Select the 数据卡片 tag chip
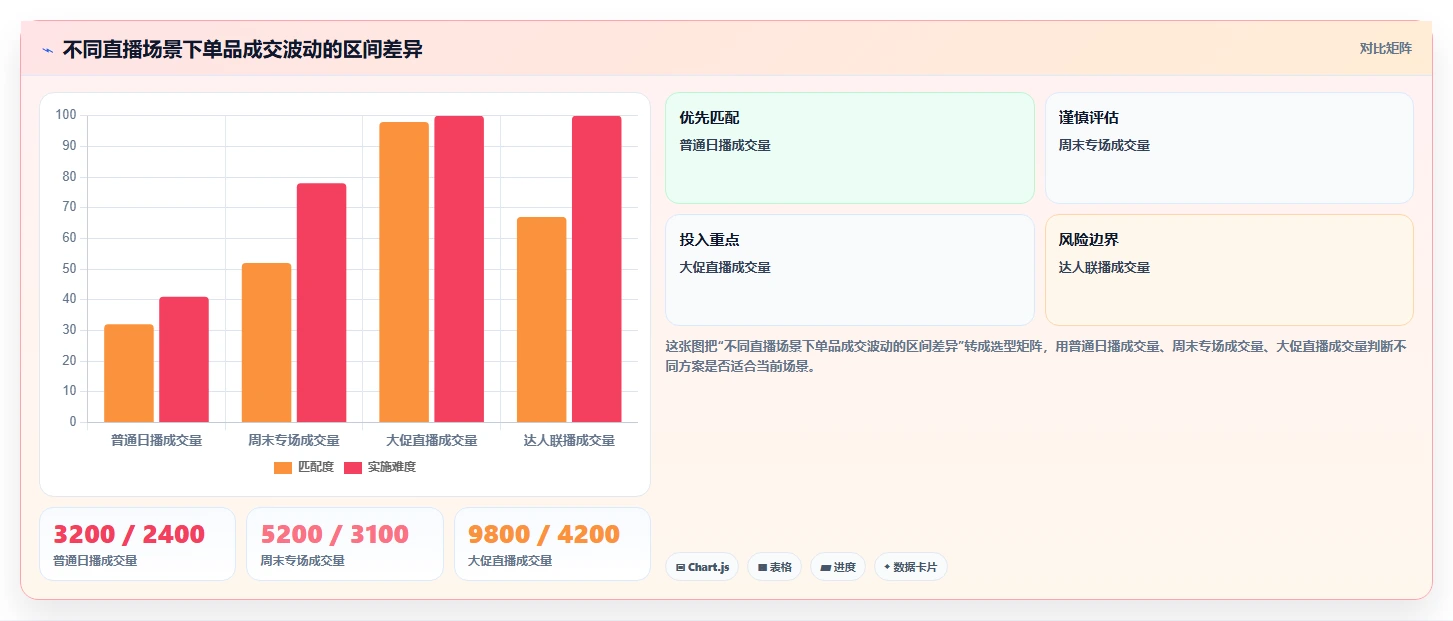 pos(910,567)
